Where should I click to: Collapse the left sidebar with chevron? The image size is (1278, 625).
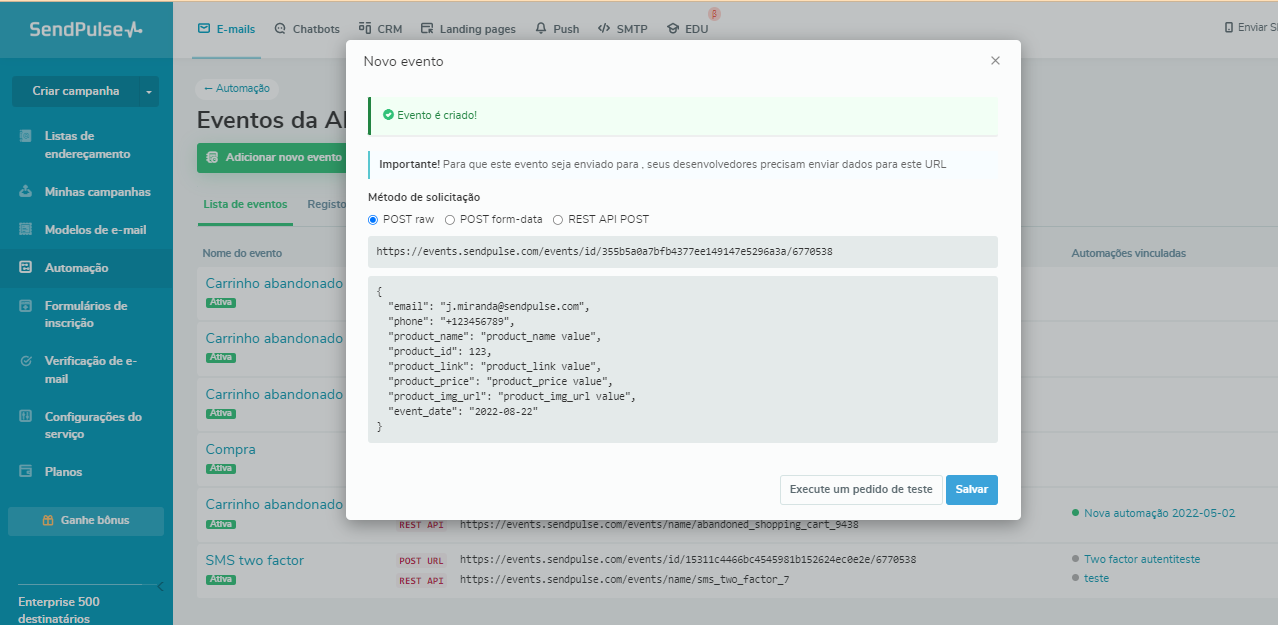(x=160, y=586)
